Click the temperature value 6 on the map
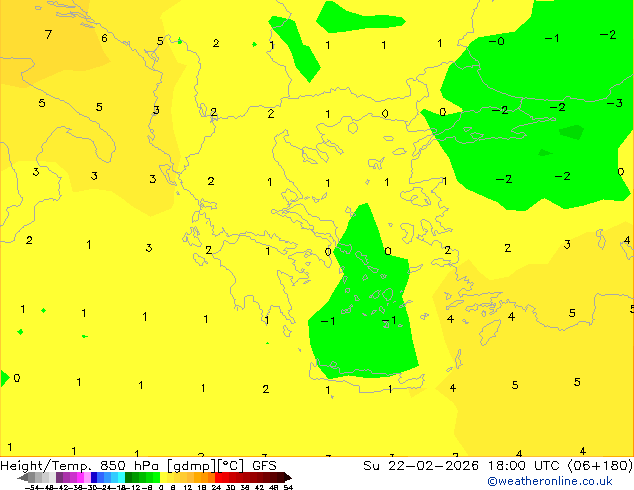This screenshot has height=490, width=634. click(104, 38)
